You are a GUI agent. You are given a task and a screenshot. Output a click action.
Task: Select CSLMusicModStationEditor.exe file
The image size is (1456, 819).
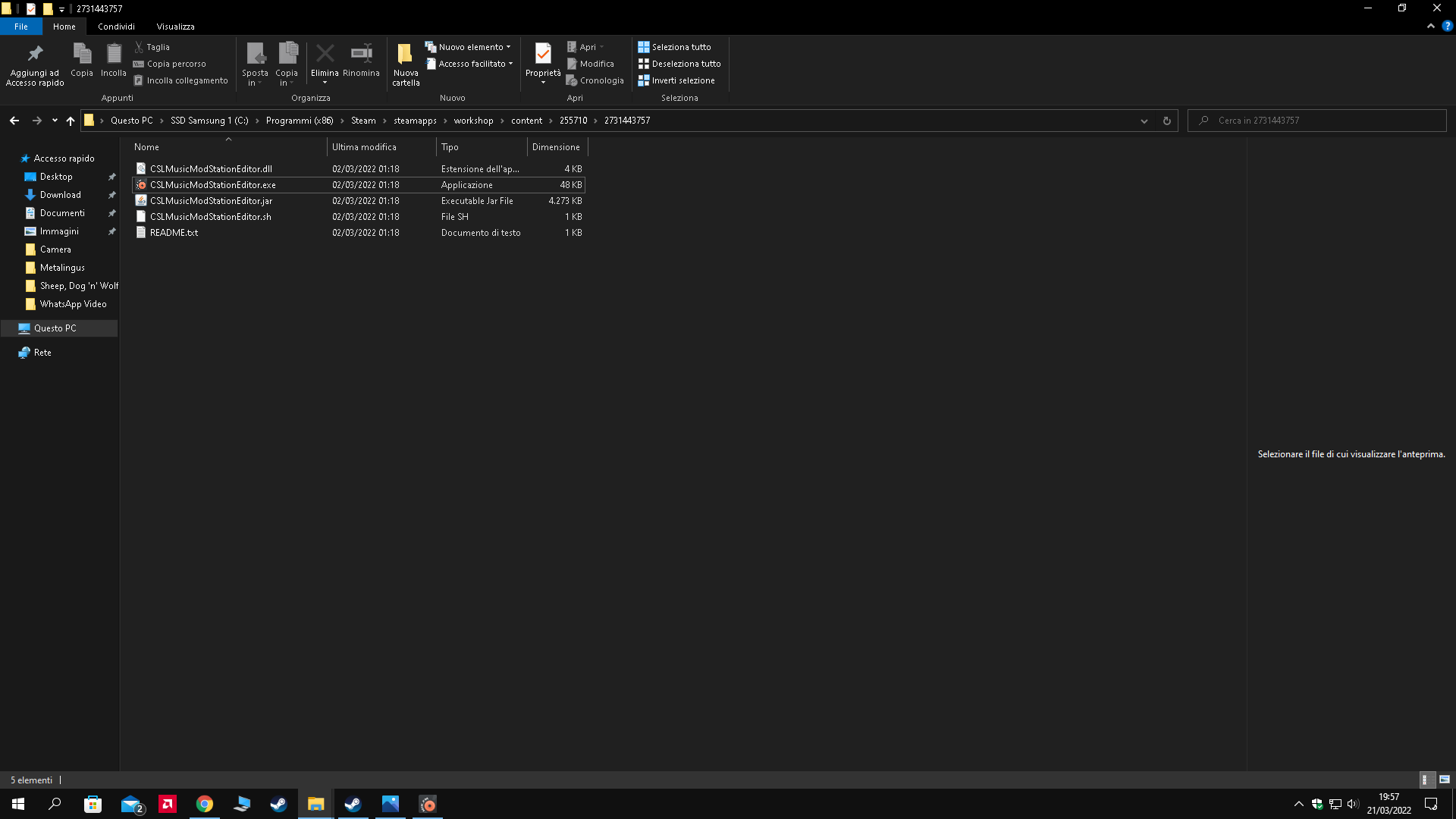[358, 185]
